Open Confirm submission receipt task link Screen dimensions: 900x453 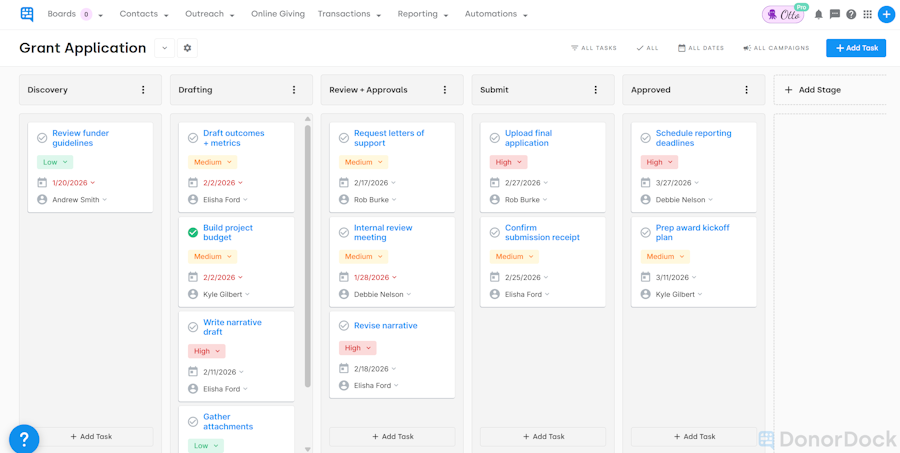[542, 233]
